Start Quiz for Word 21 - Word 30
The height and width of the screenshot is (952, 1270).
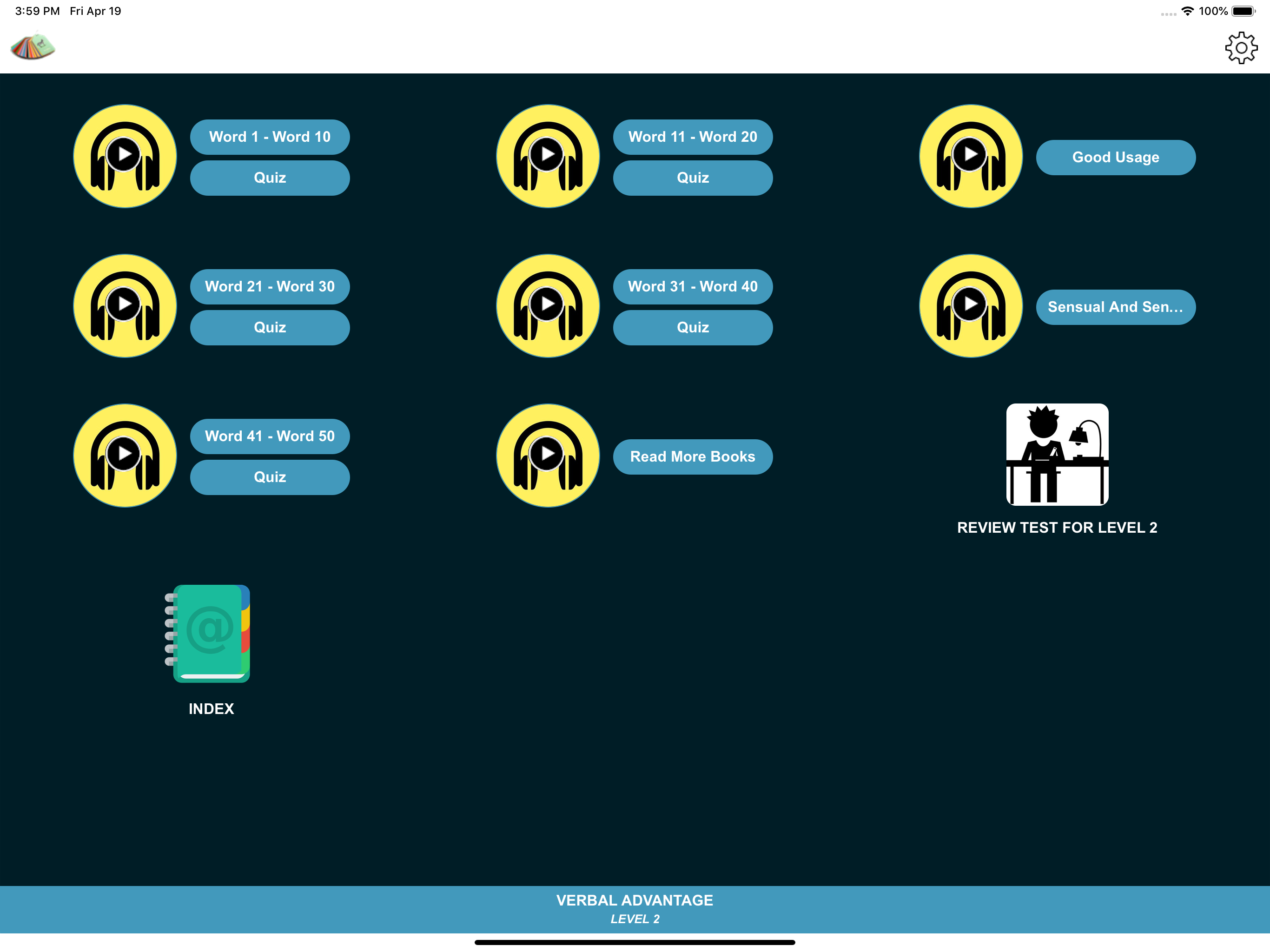tap(270, 328)
